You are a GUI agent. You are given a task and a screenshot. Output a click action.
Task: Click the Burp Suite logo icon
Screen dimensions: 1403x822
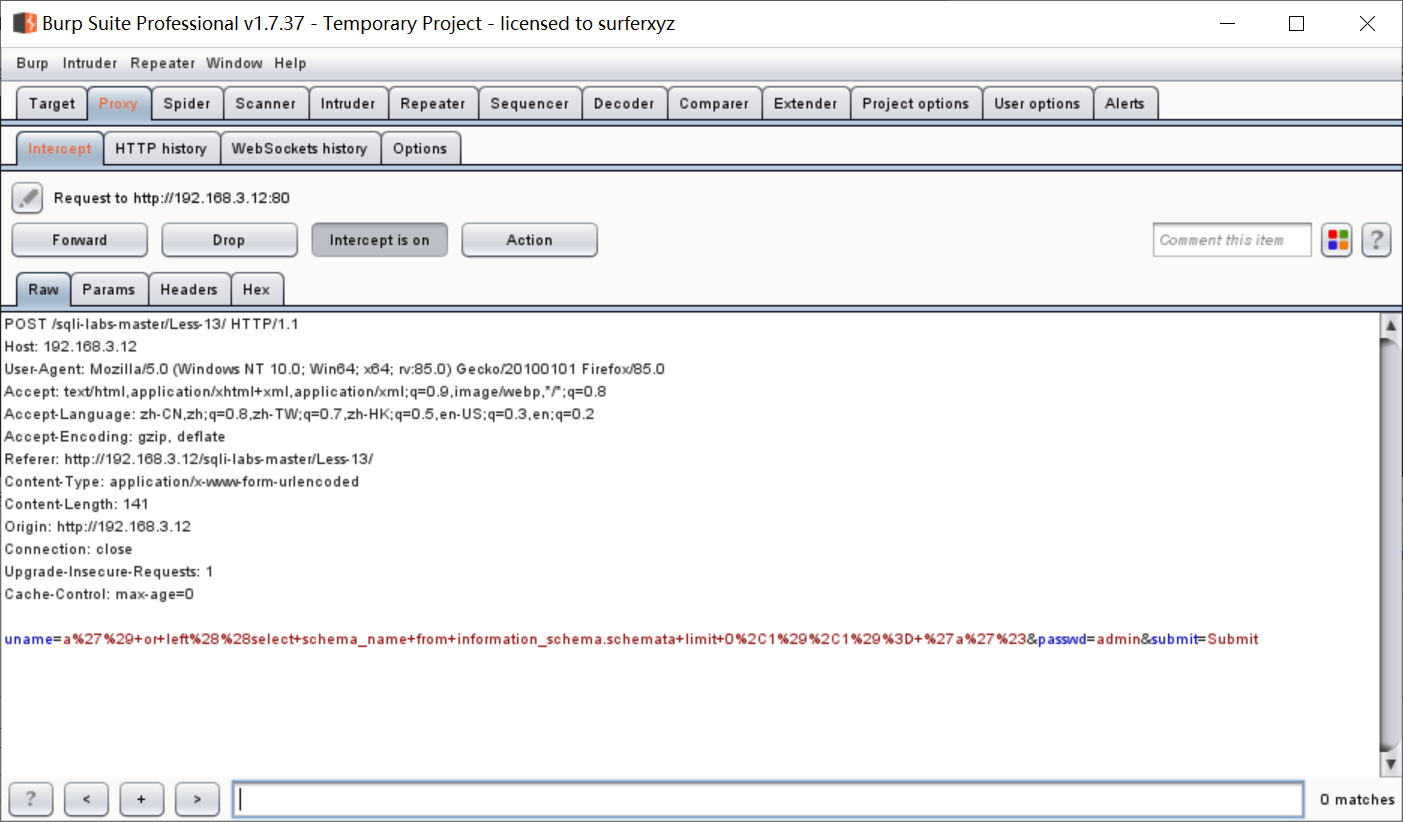click(x=24, y=23)
